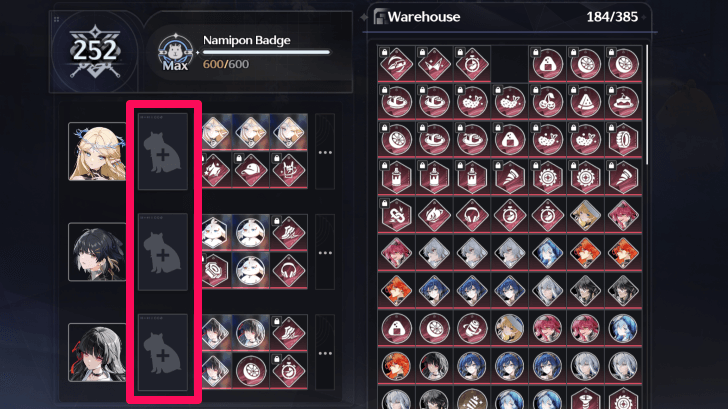Viewport: 728px width, 409px height.
Task: Click the Warehouse panel scrollbar
Action: click(646, 104)
